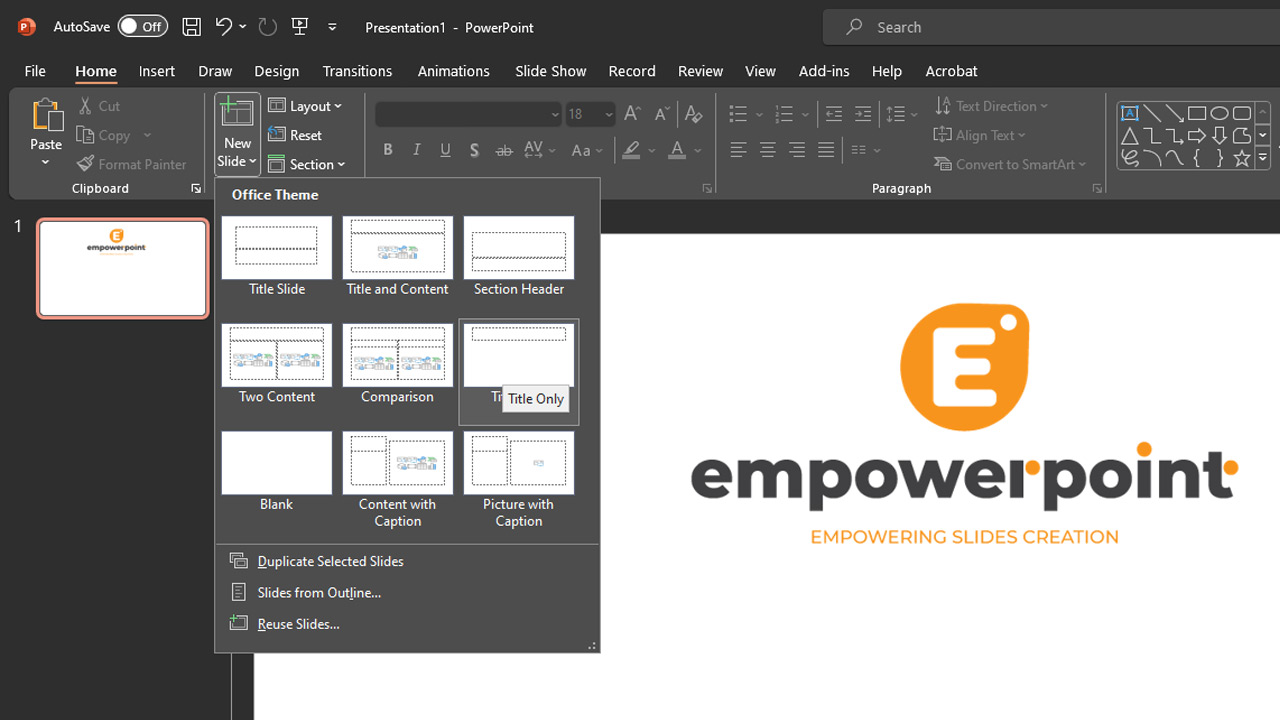Screen dimensions: 1280x720
Task: Toggle bold formatting
Action: (388, 150)
